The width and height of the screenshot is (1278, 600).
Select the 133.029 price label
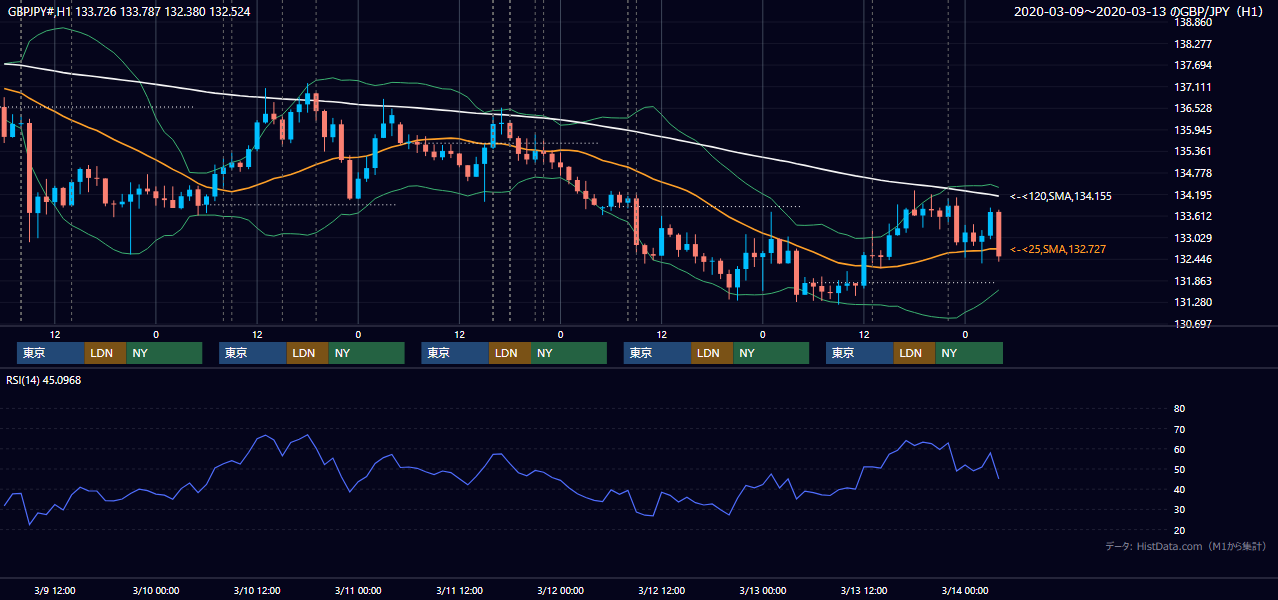[x=1192, y=238]
